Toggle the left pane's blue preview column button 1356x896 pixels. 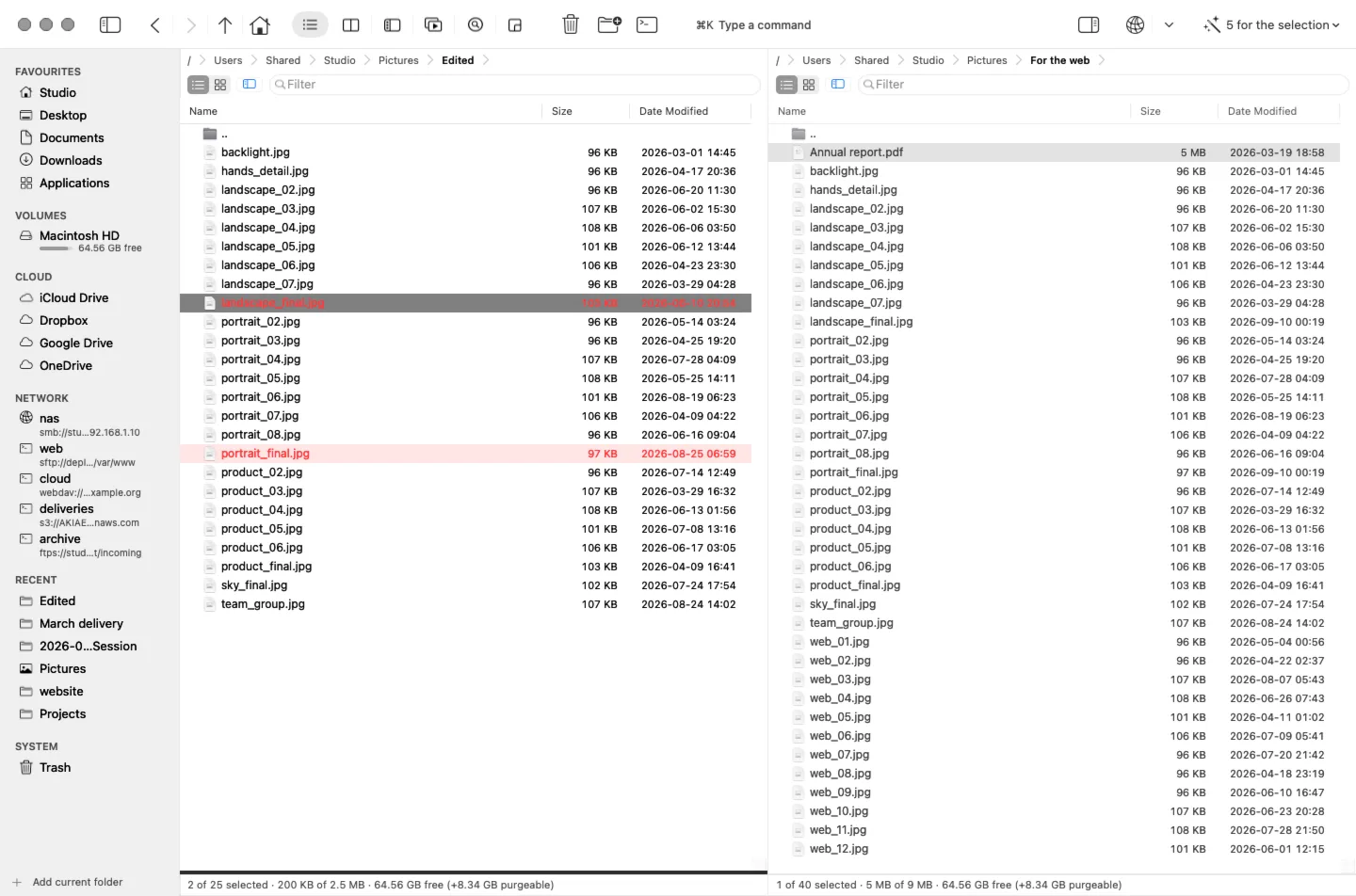pyautogui.click(x=250, y=85)
